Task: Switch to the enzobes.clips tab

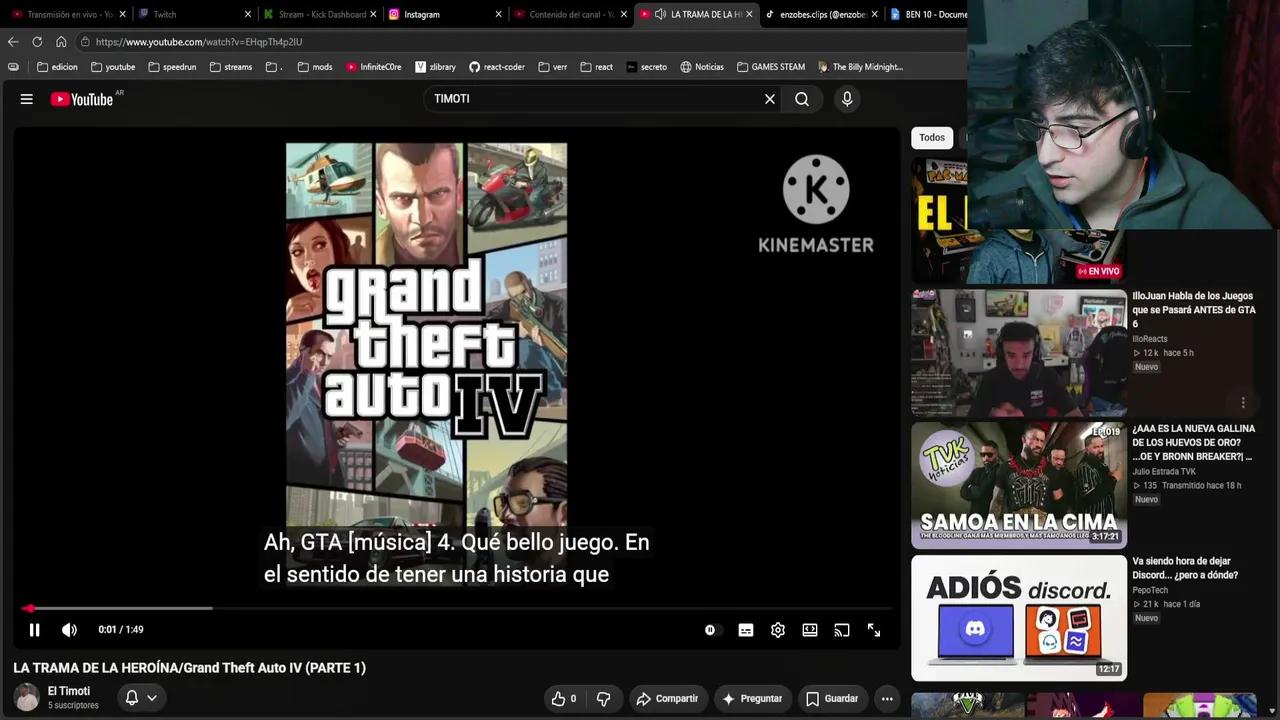Action: (822, 14)
